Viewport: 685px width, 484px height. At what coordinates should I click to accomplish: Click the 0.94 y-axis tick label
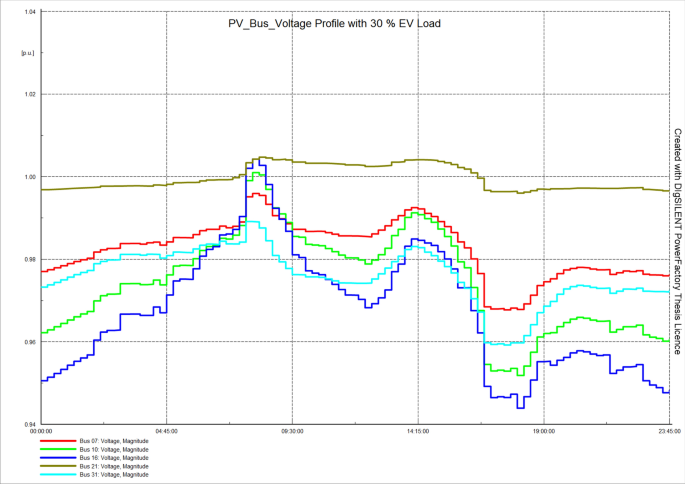29,424
